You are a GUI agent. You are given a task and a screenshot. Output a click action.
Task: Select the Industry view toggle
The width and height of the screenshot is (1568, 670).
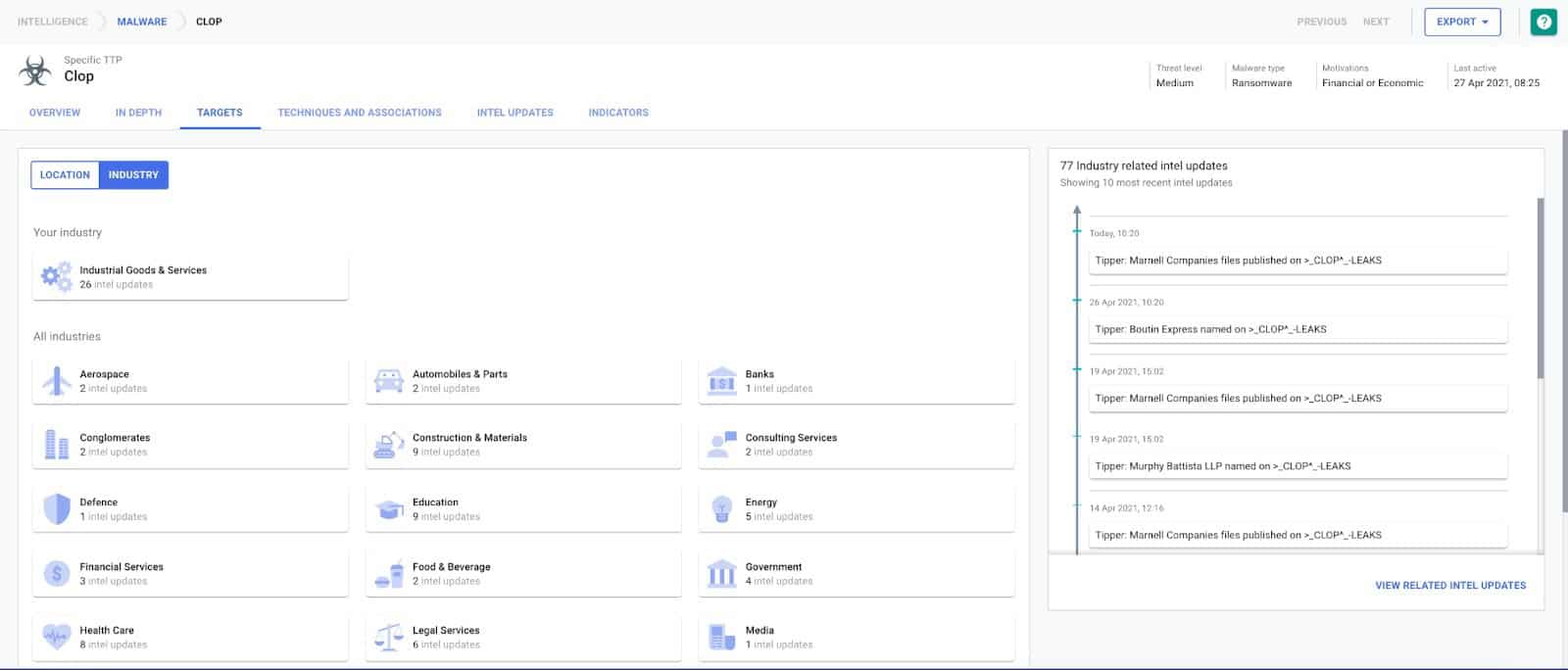[x=133, y=175]
